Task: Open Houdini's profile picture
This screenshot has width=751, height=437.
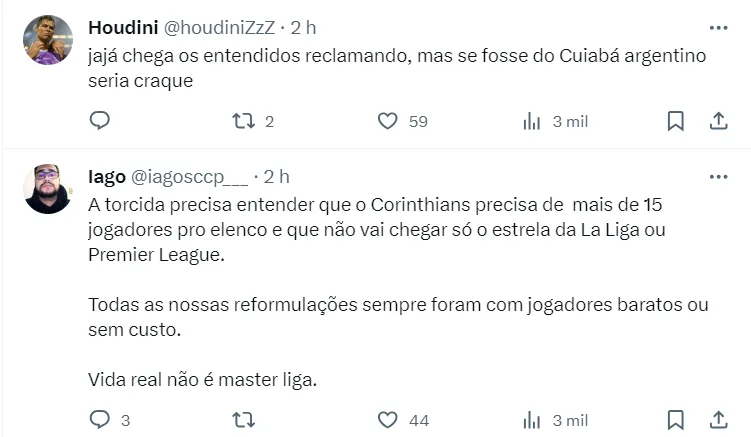Action: (48, 40)
